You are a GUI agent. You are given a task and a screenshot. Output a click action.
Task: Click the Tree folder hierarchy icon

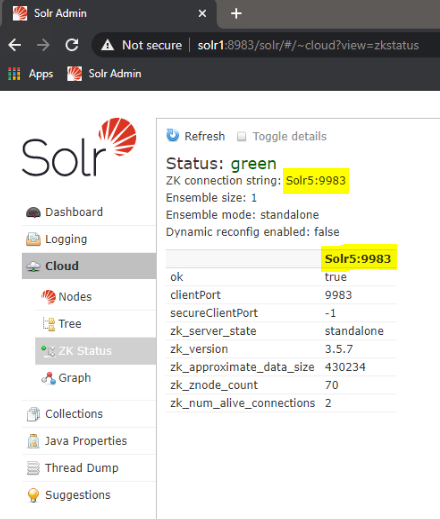[49, 324]
